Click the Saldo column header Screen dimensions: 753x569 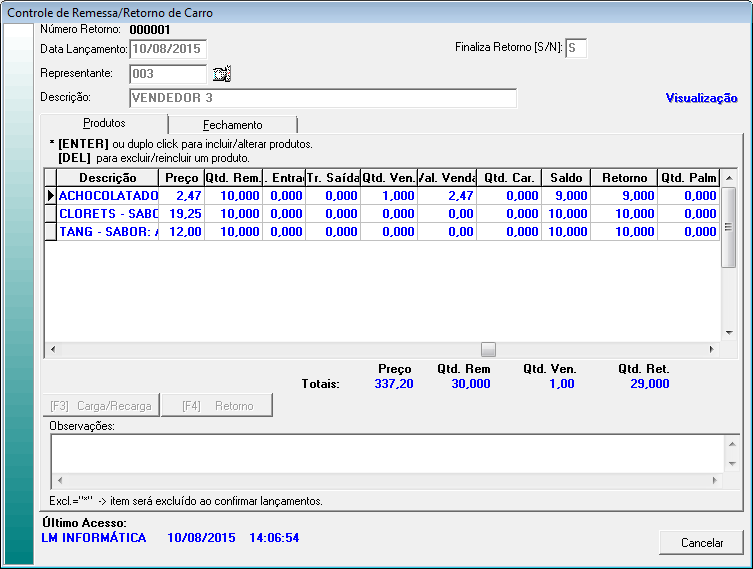565,177
